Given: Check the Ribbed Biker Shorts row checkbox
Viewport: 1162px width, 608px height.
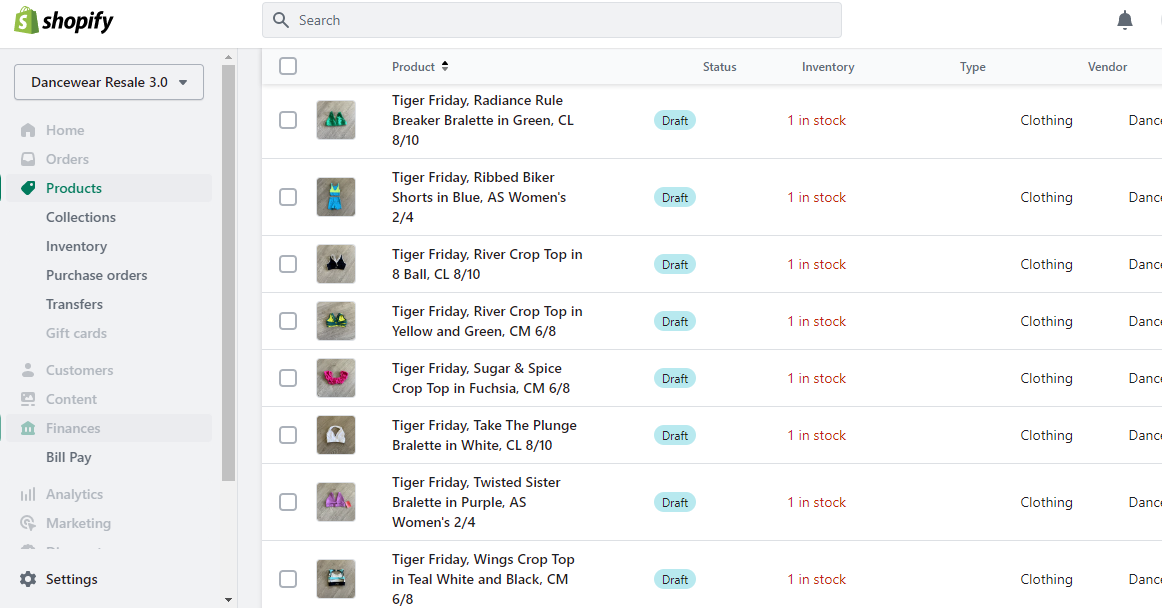Looking at the screenshot, I should 288,197.
